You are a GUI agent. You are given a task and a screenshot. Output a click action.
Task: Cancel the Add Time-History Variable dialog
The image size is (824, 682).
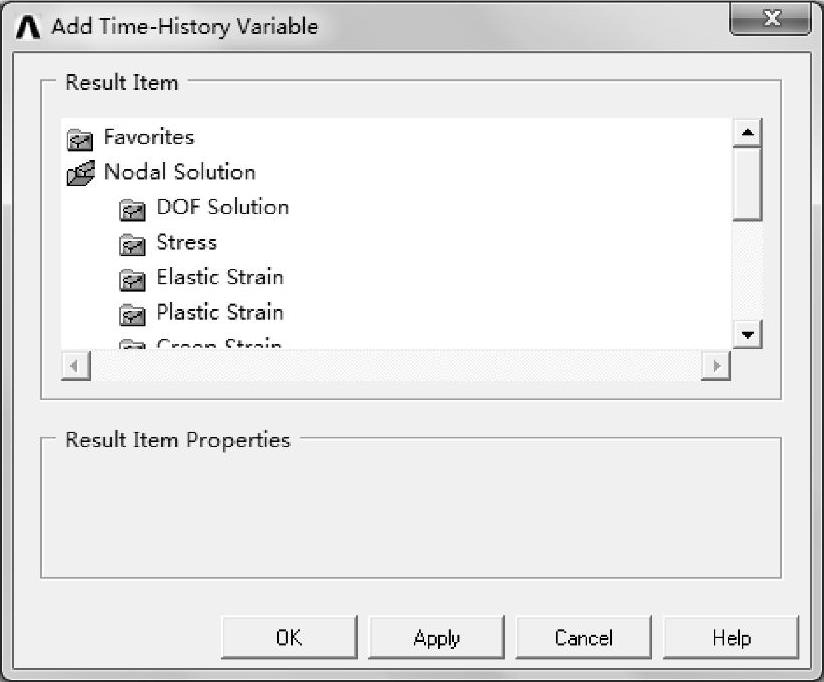pyautogui.click(x=584, y=638)
